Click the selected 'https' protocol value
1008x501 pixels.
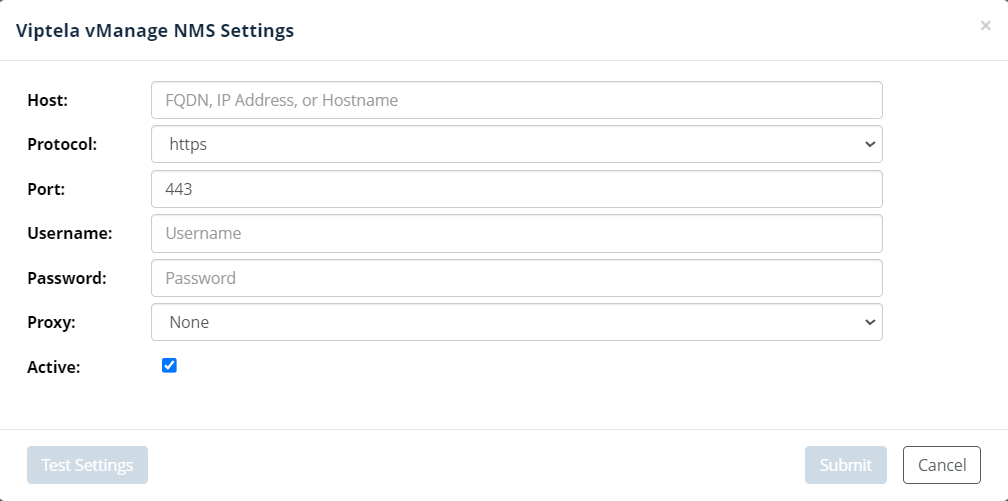(x=188, y=144)
